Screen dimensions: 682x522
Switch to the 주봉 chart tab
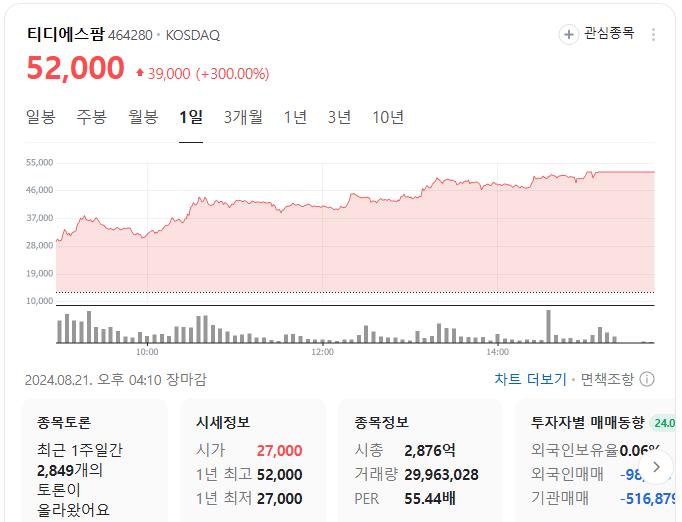92,117
